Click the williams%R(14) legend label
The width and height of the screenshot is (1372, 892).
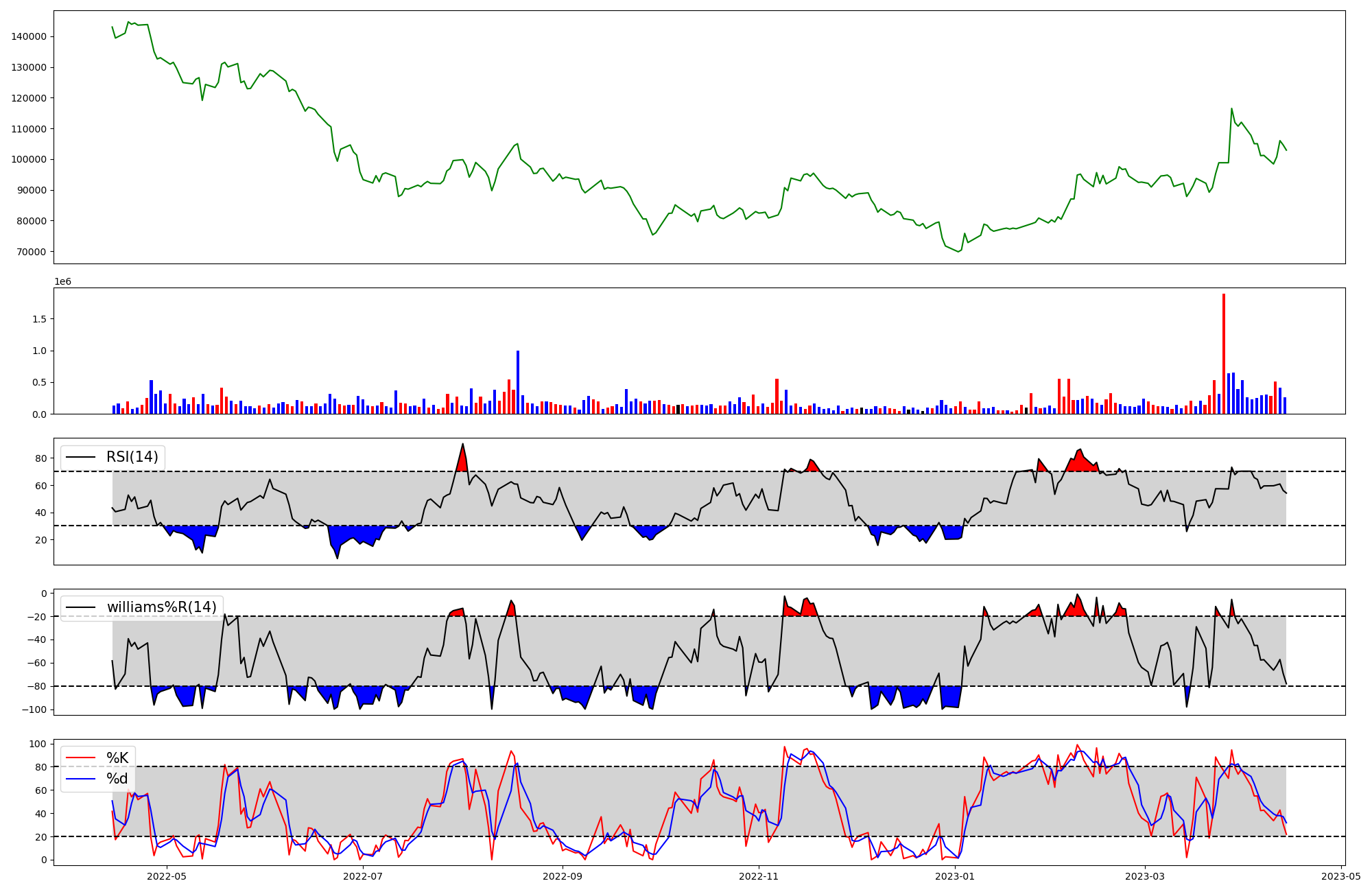pos(161,607)
